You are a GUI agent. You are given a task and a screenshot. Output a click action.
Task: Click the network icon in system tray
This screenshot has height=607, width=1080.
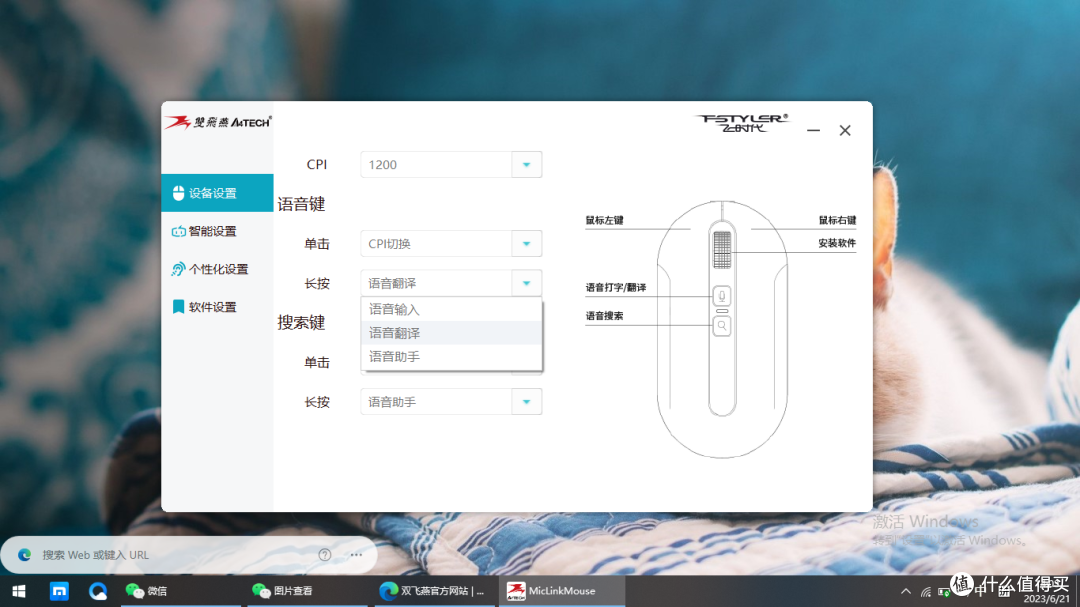pos(926,592)
